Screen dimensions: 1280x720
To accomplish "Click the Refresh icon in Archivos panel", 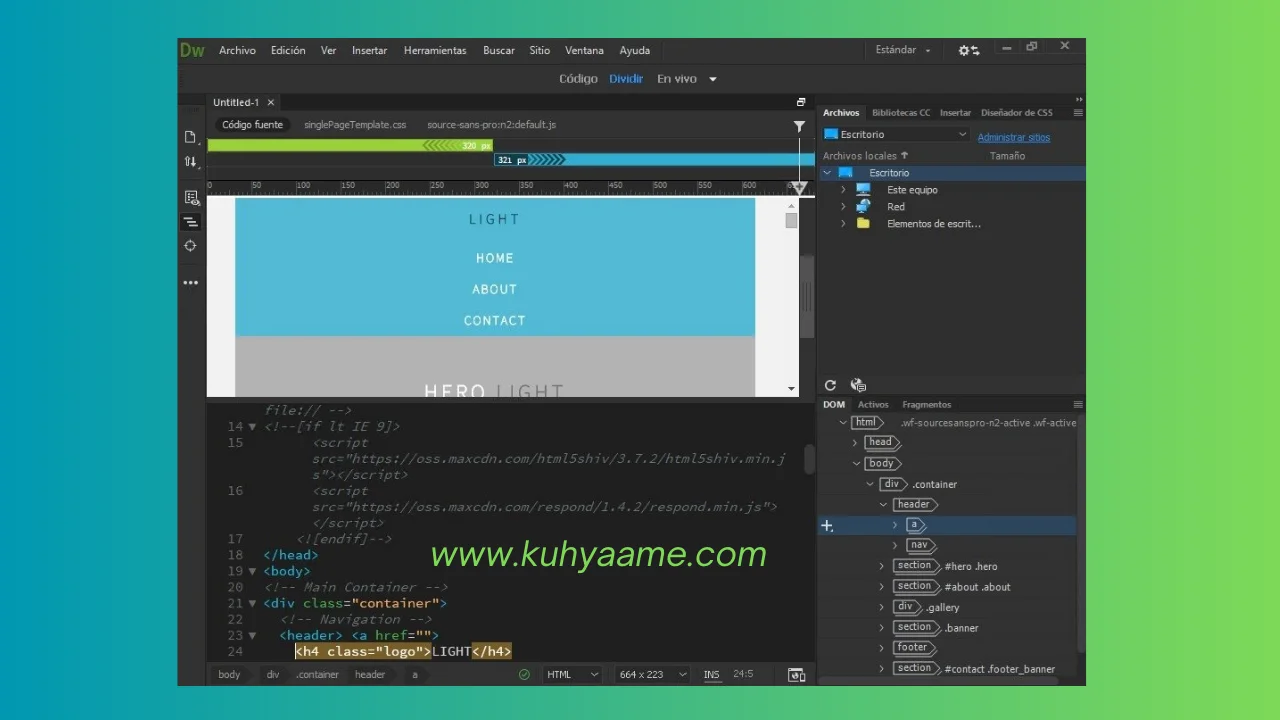I will pos(830,385).
